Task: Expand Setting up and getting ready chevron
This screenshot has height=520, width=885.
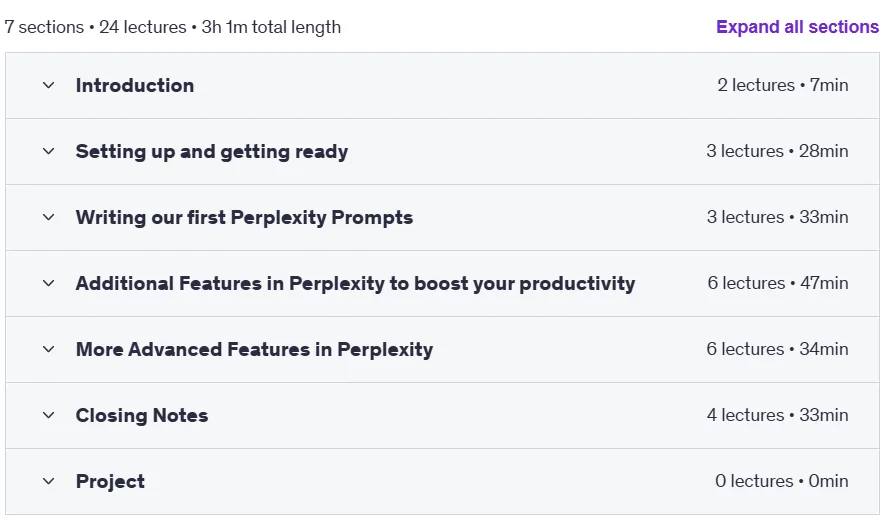Action: click(x=49, y=151)
